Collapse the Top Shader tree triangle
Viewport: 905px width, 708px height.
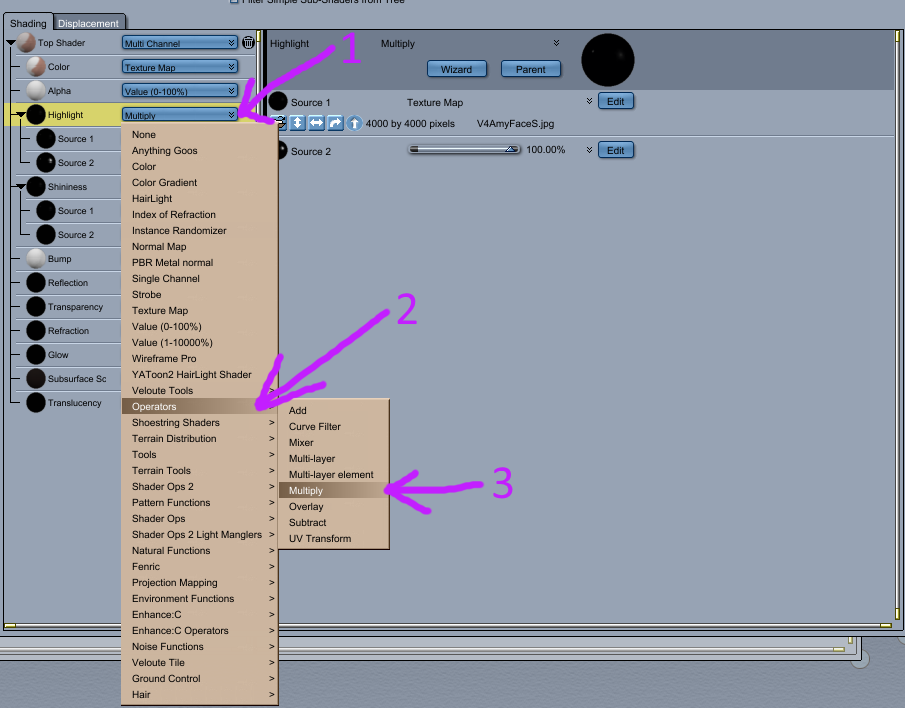pos(11,43)
